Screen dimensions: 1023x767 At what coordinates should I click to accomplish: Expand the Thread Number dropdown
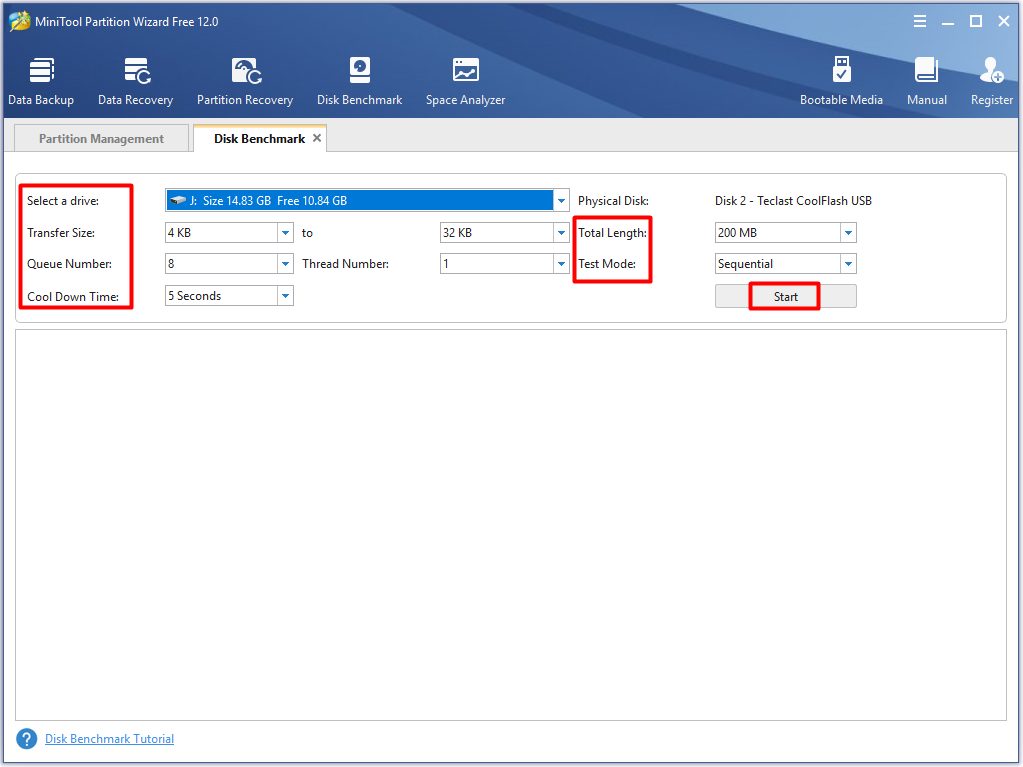561,264
